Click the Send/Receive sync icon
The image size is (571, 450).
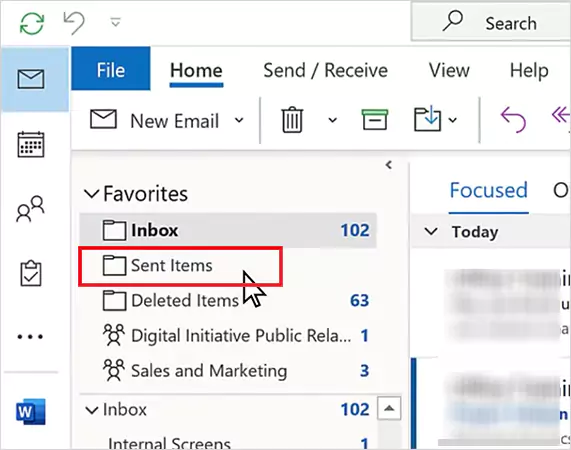[x=32, y=23]
